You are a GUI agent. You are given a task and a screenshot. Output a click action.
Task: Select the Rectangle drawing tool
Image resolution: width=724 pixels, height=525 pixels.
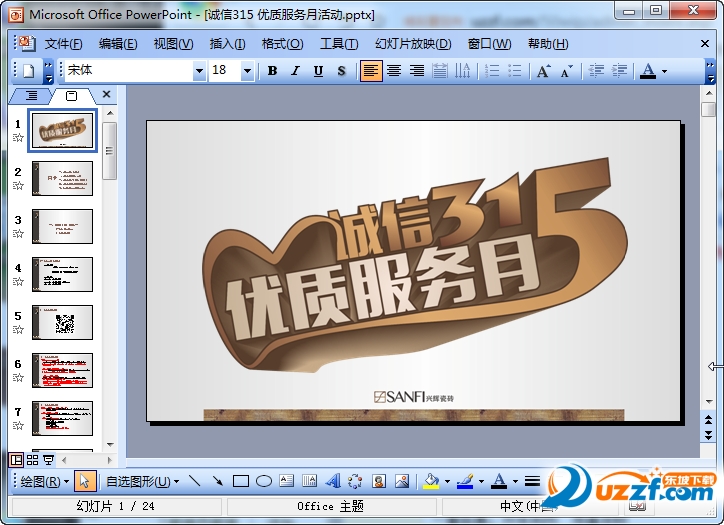click(240, 481)
